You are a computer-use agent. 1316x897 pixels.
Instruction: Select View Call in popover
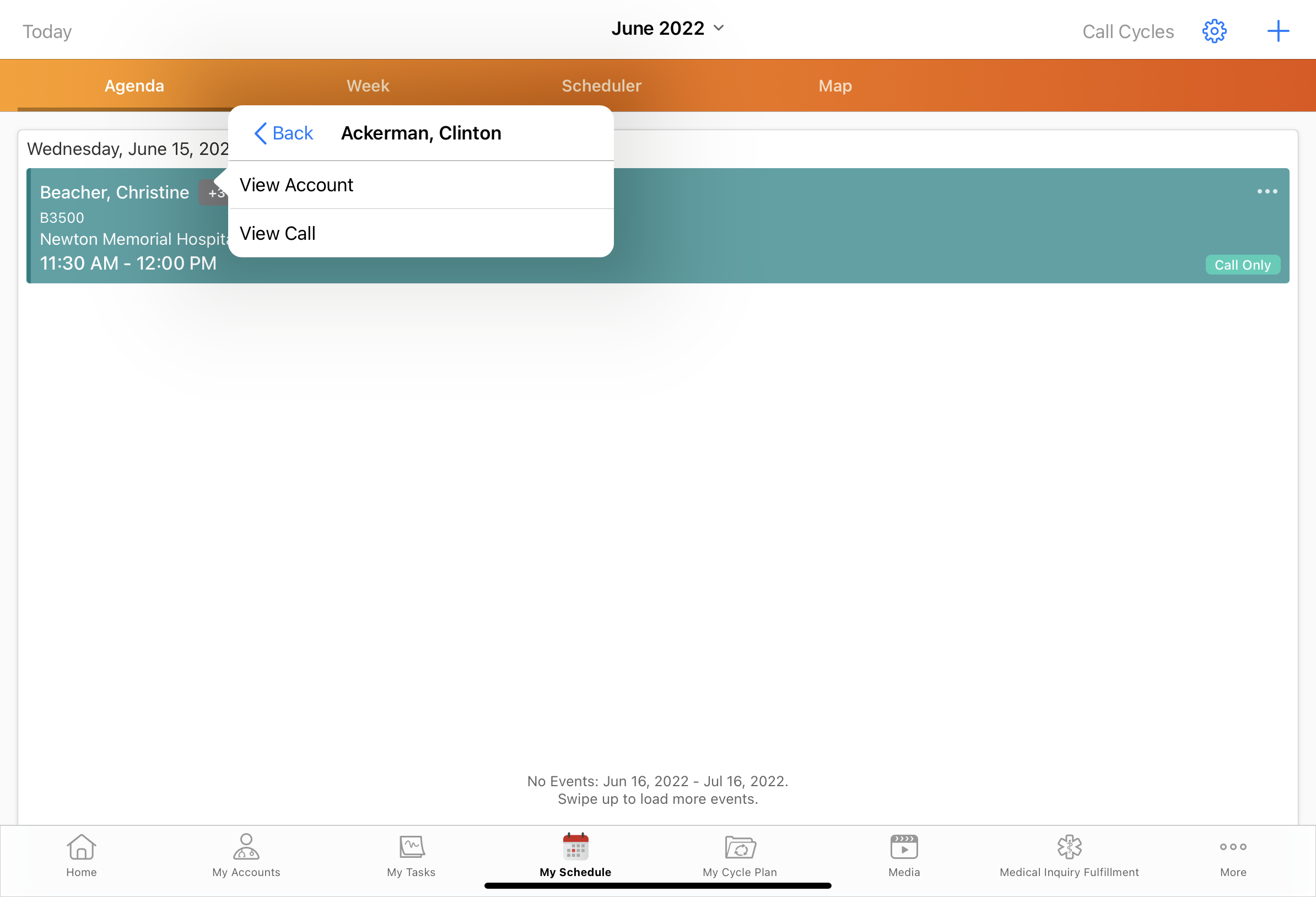click(277, 233)
